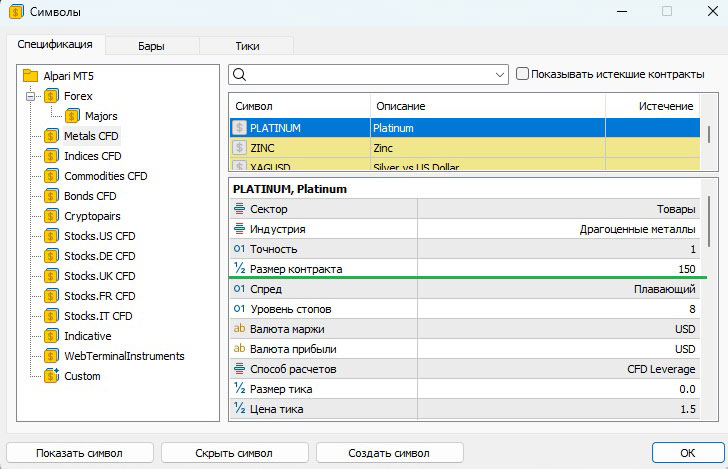Click the Custom folder icon
This screenshot has width=728, height=469.
52,376
